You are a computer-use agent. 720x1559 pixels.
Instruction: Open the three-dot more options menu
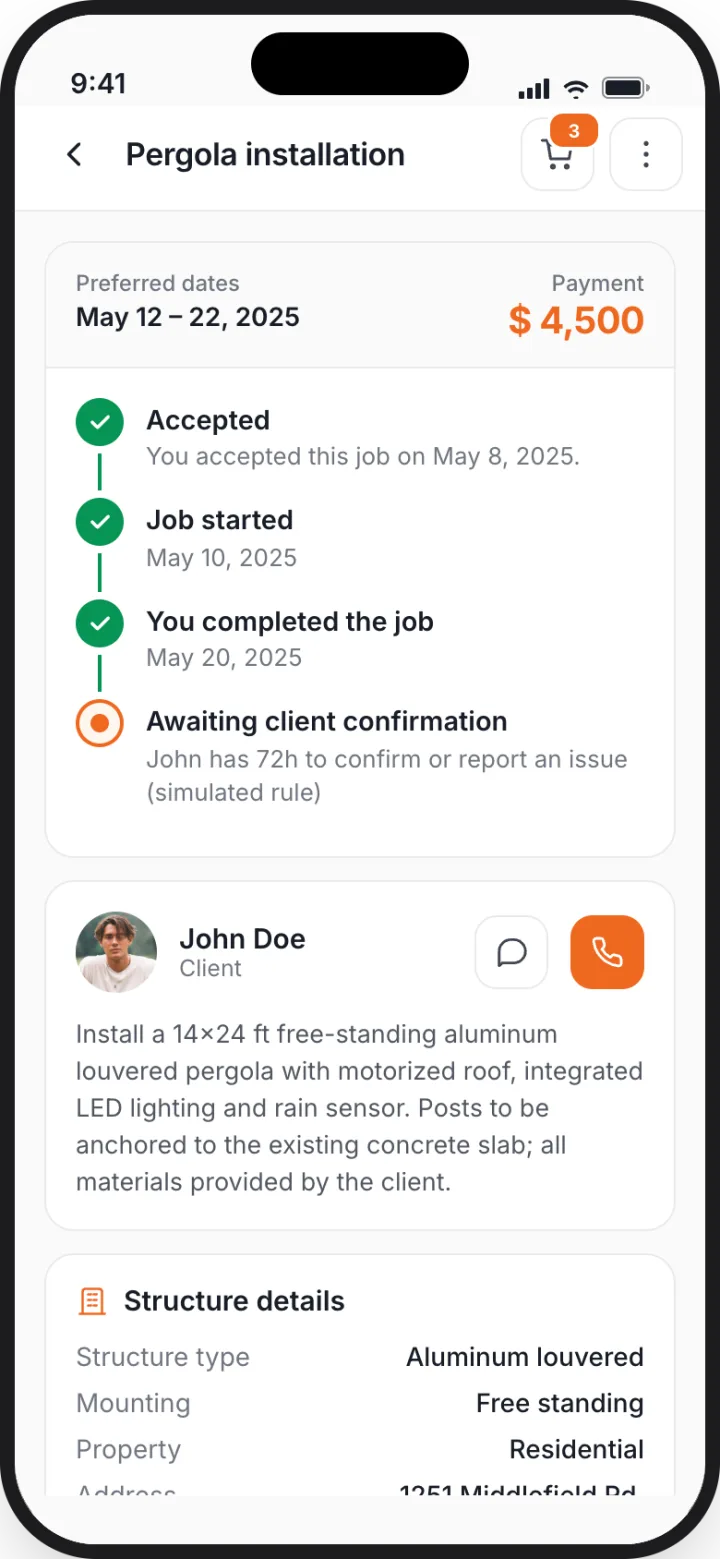coord(646,155)
